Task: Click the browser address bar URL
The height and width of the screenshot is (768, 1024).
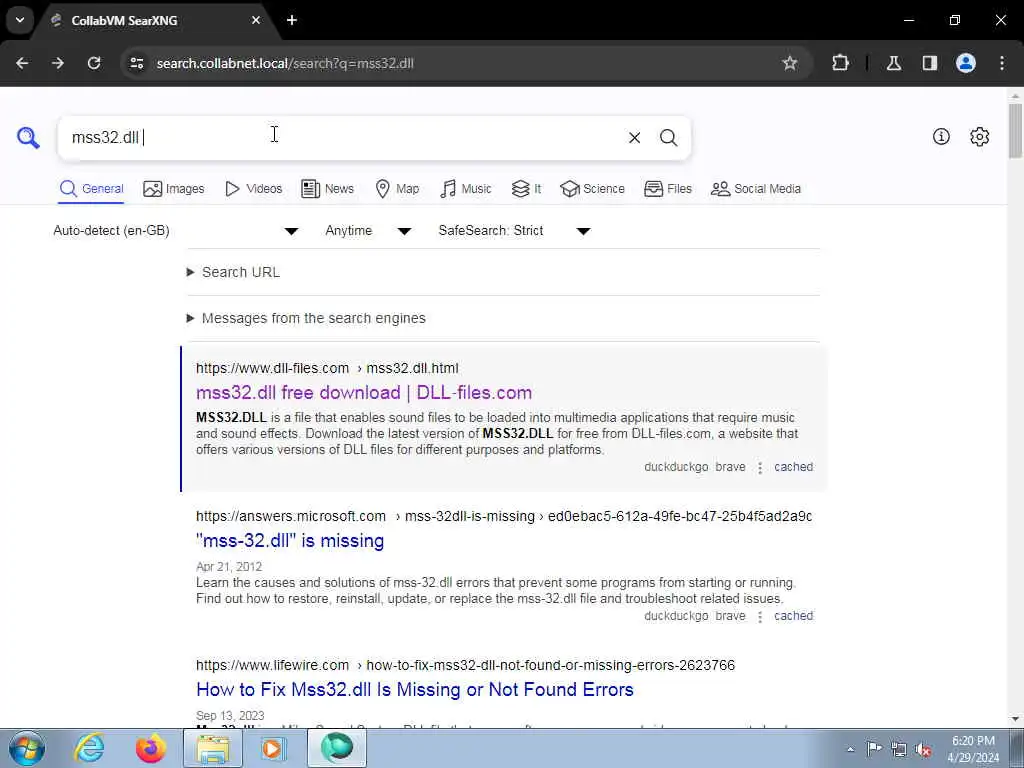Action: click(285, 63)
